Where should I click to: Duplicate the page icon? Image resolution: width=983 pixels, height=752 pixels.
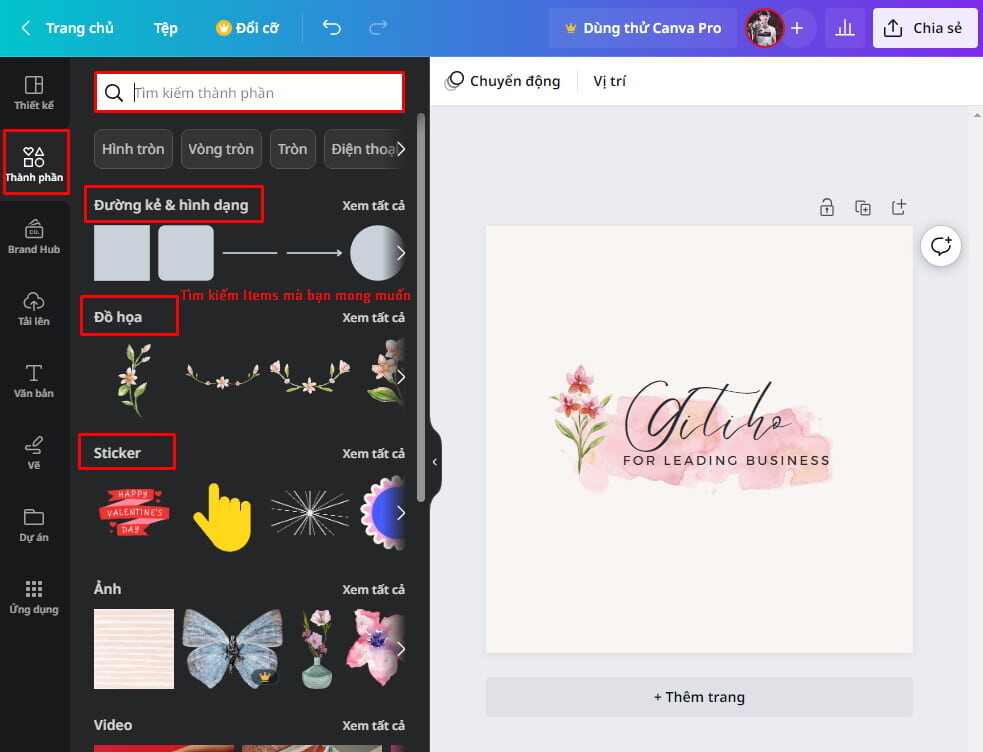(863, 207)
